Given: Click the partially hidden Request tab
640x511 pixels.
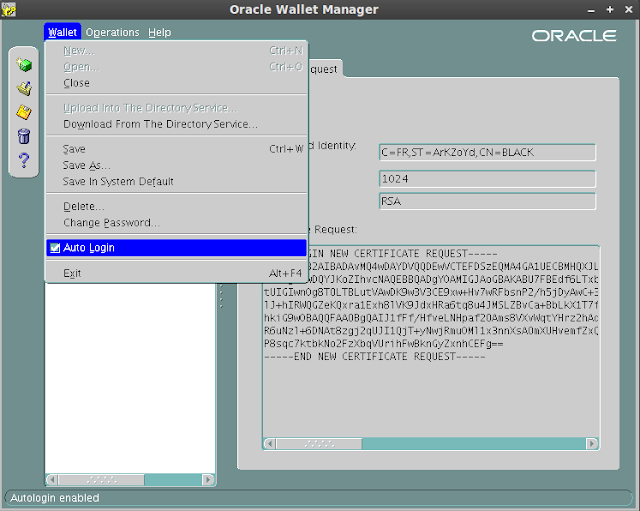Looking at the screenshot, I should click(x=324, y=69).
